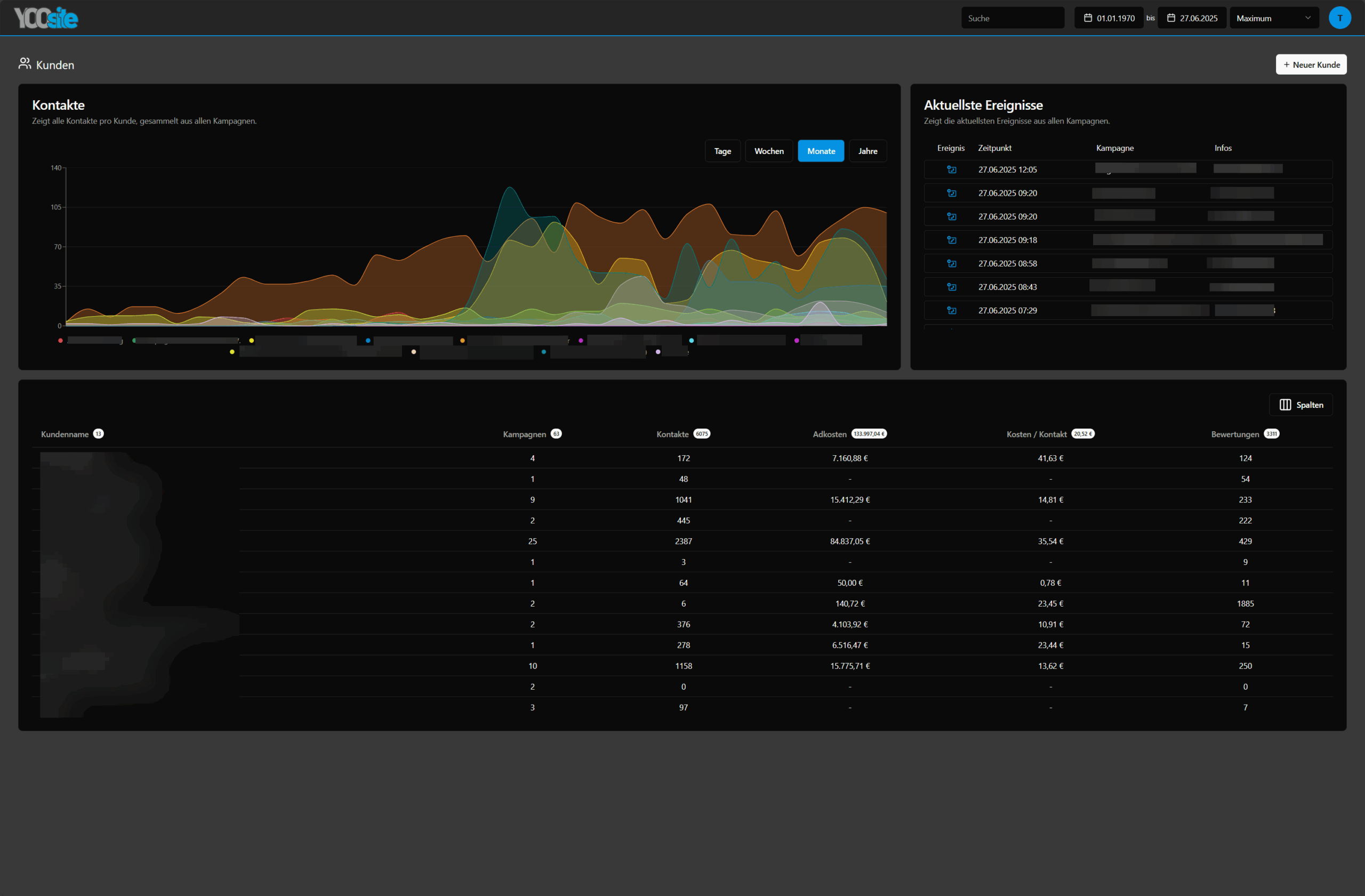Click event icon for 27.06.2025 12:05

[951, 169]
